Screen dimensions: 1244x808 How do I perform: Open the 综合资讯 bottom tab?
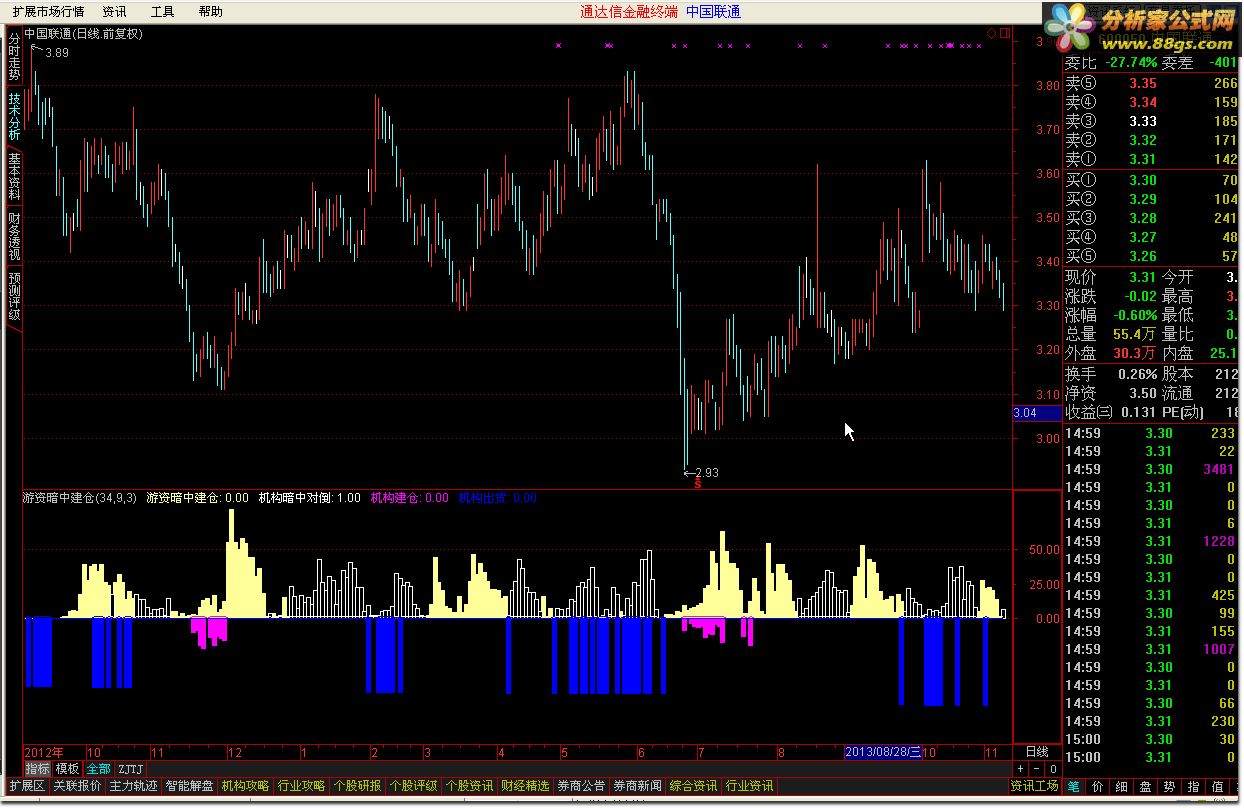(693, 787)
